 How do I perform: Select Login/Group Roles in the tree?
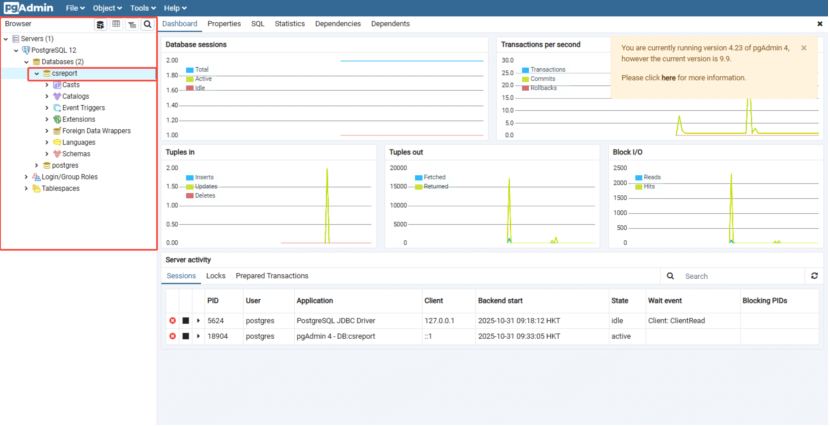click(x=69, y=177)
